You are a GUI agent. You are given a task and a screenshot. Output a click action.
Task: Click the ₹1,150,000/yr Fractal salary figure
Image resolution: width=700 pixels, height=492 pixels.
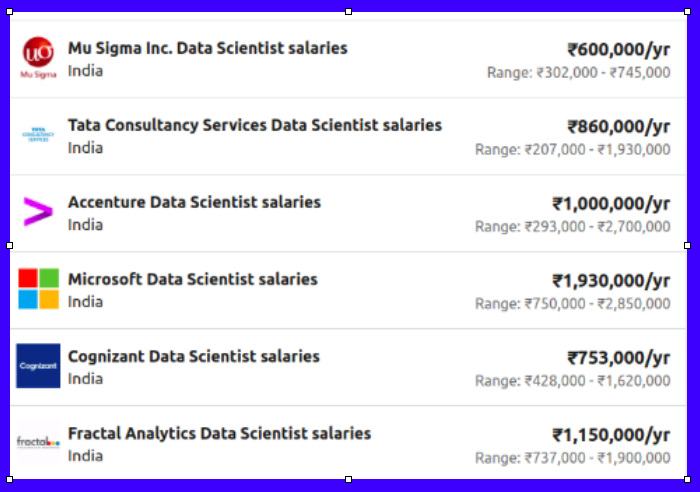611,435
